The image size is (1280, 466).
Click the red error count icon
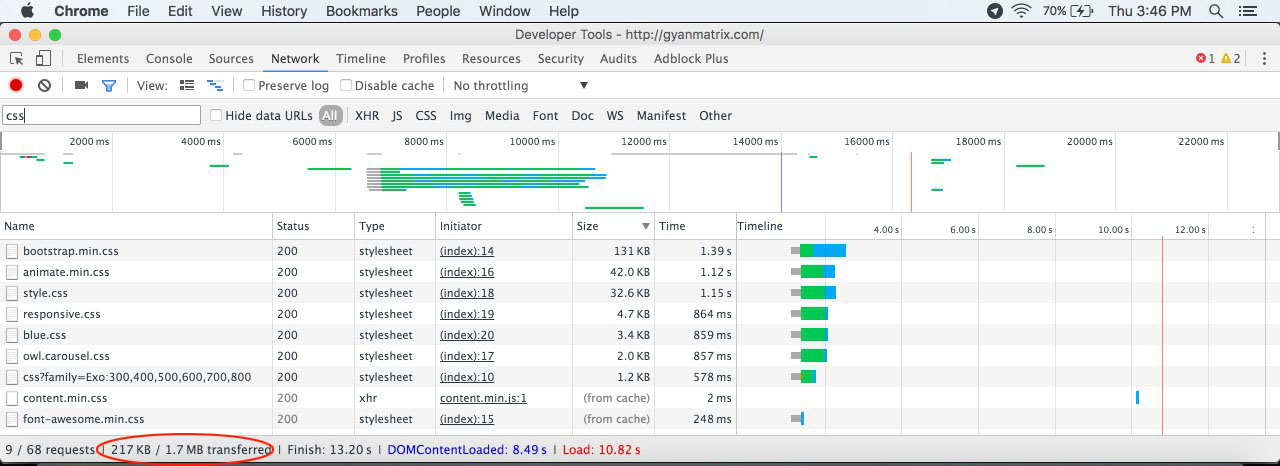(1201, 59)
